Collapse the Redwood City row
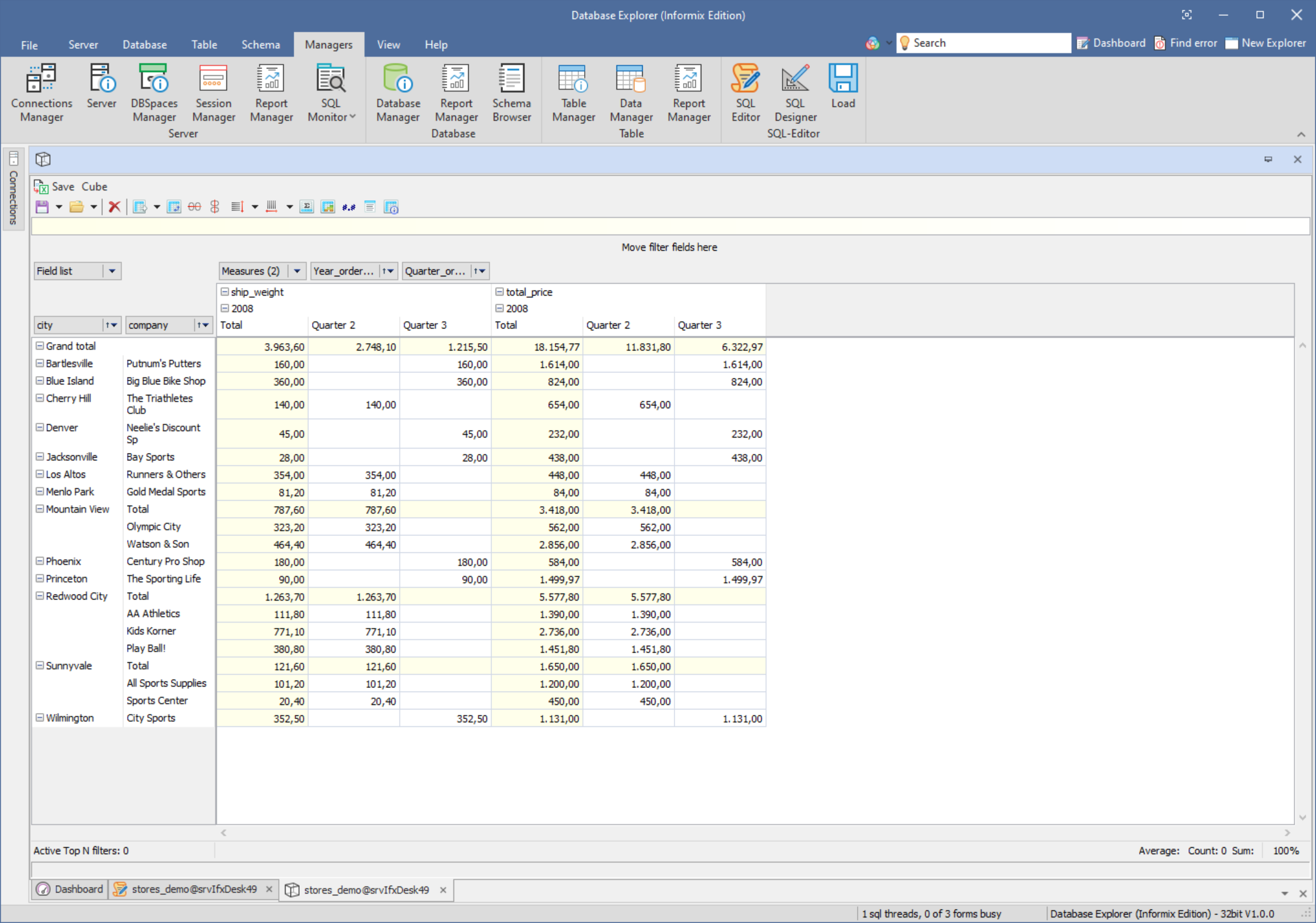 [x=40, y=596]
